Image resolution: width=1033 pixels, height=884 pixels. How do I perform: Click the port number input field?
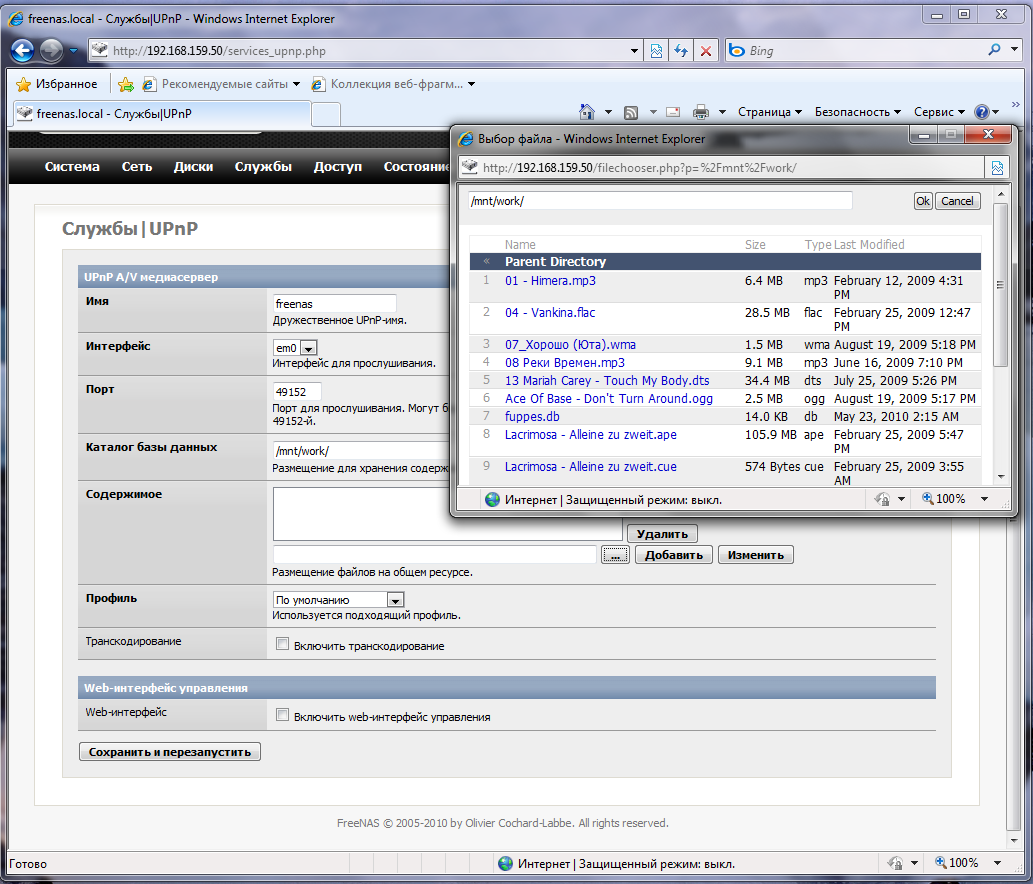click(x=297, y=392)
